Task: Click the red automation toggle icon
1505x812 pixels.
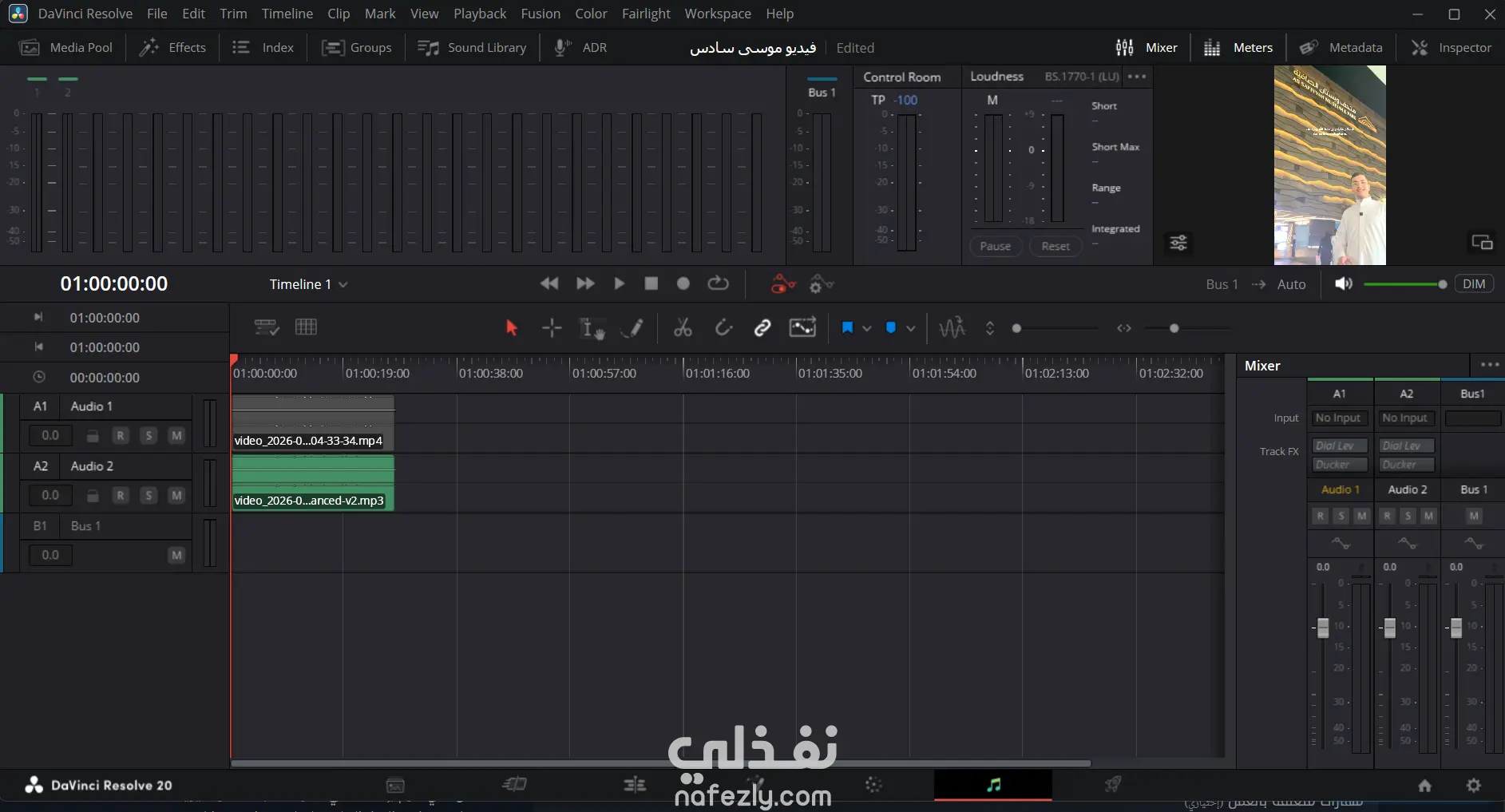Action: tap(783, 283)
